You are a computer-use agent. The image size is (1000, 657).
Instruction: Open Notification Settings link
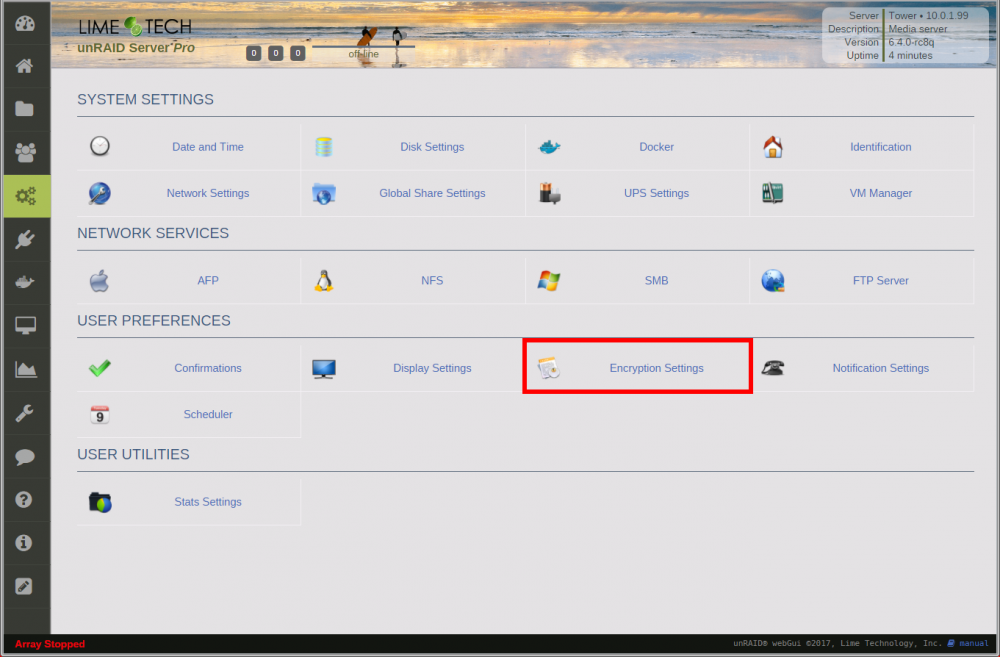coord(881,368)
